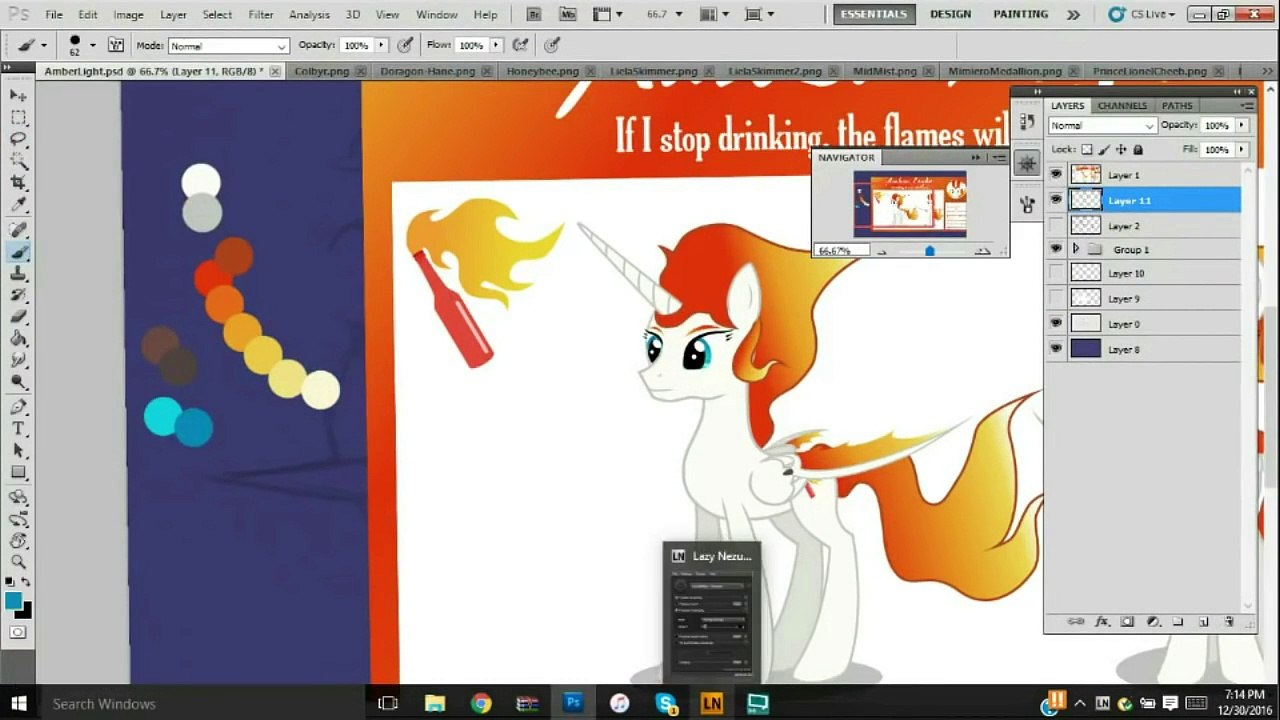Link layers using chain icon

(x=1076, y=621)
